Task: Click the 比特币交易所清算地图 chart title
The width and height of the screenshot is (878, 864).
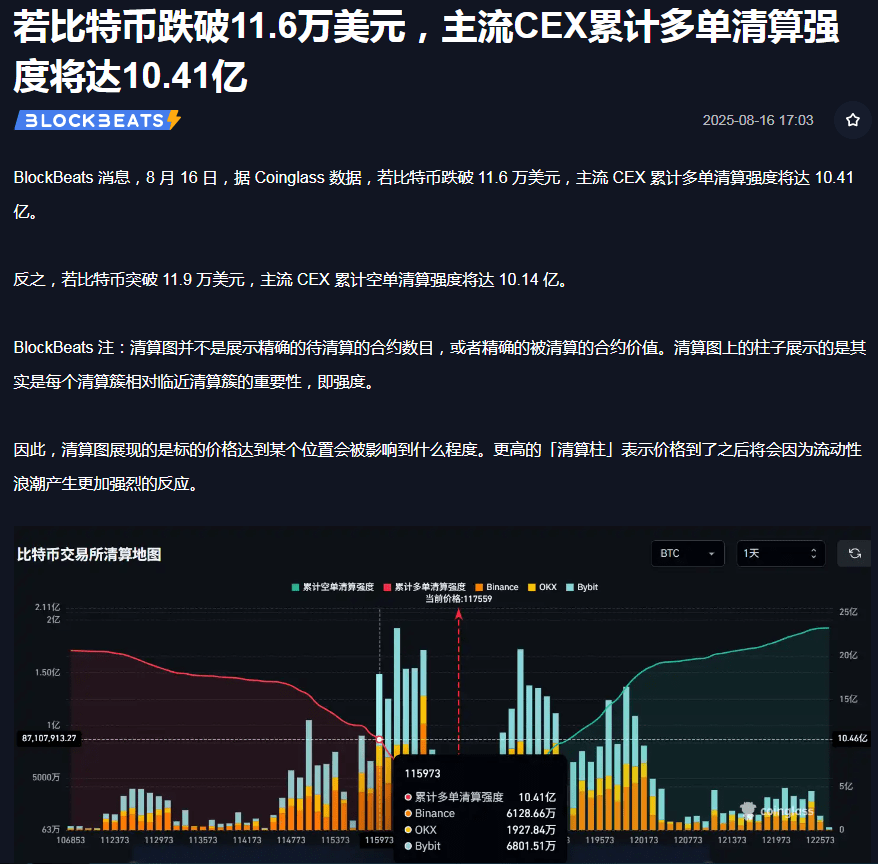Action: [89, 554]
